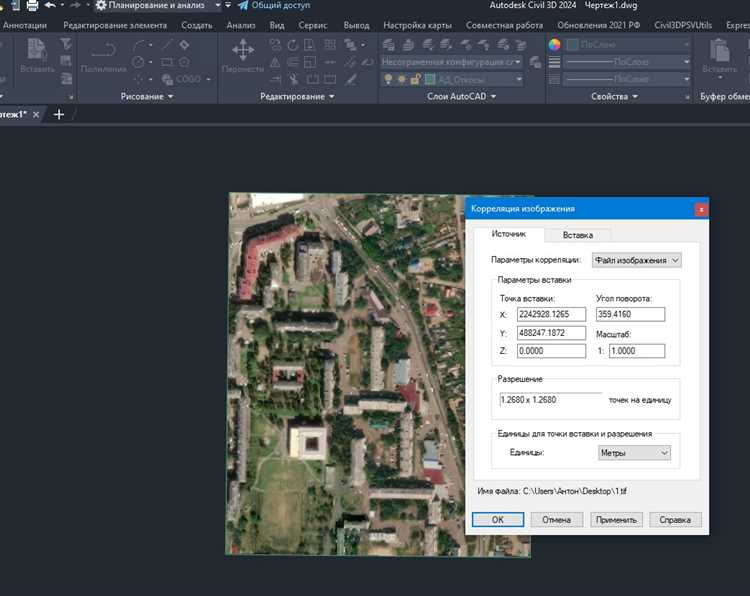Click the X insertion point field
The height and width of the screenshot is (596, 750).
pyautogui.click(x=551, y=314)
